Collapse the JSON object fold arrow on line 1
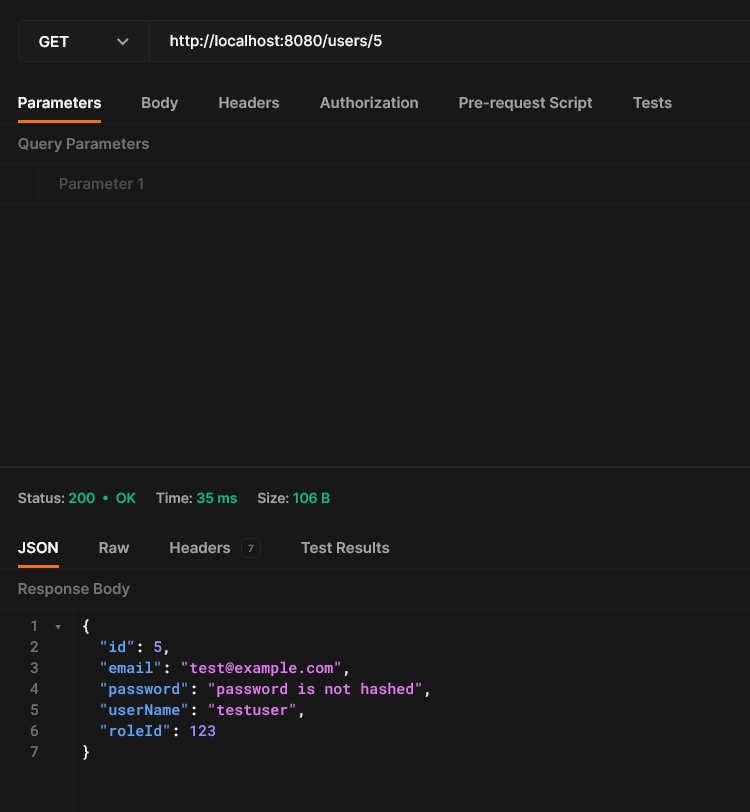This screenshot has height=812, width=750. (58, 627)
